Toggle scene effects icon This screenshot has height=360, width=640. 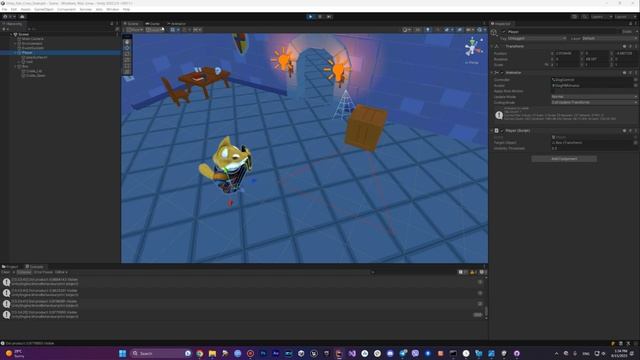[x=448, y=29]
